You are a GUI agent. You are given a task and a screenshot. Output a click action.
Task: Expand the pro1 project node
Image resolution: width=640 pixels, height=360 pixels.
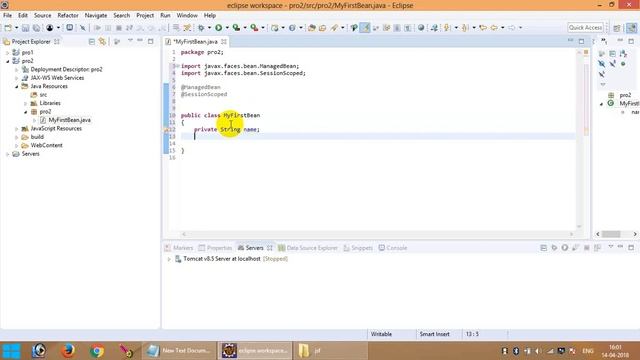7,53
